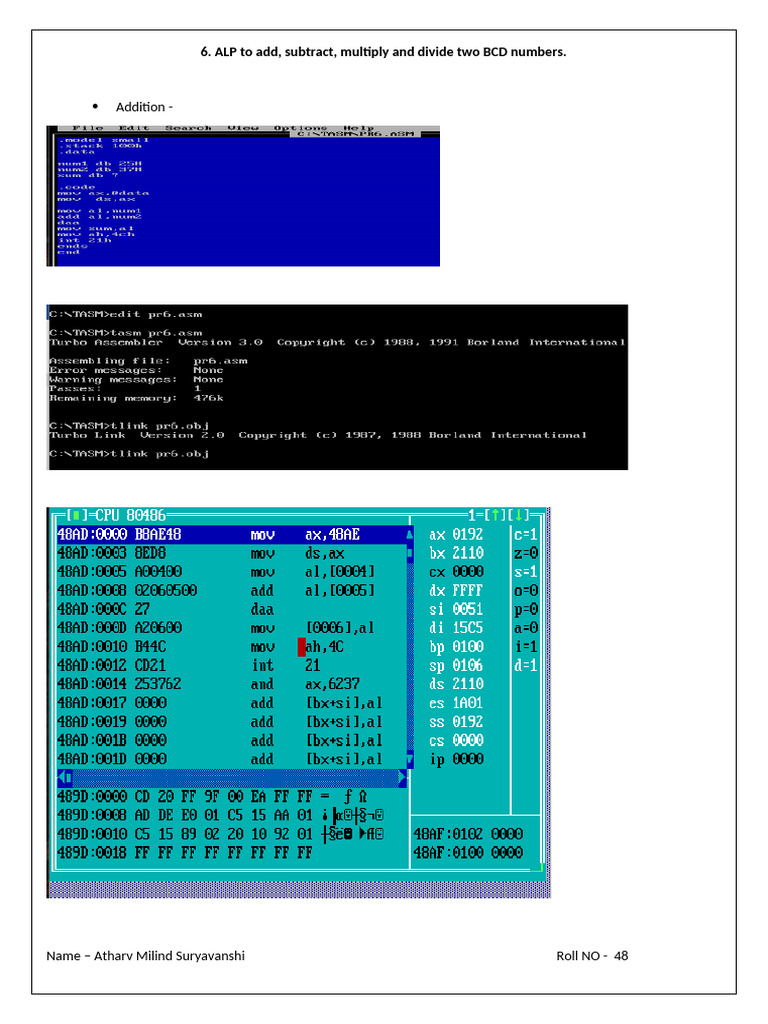Click the interrupt flag i=1

coord(525,647)
